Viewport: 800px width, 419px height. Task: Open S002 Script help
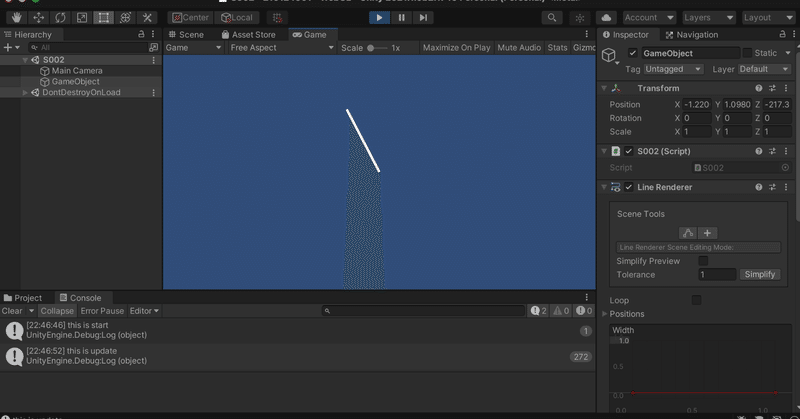coord(759,151)
